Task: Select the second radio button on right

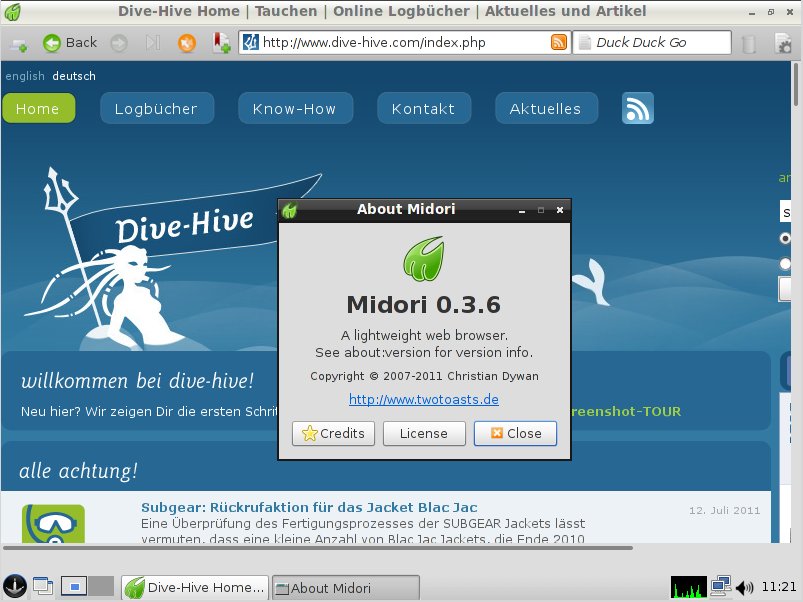Action: pyautogui.click(x=785, y=264)
